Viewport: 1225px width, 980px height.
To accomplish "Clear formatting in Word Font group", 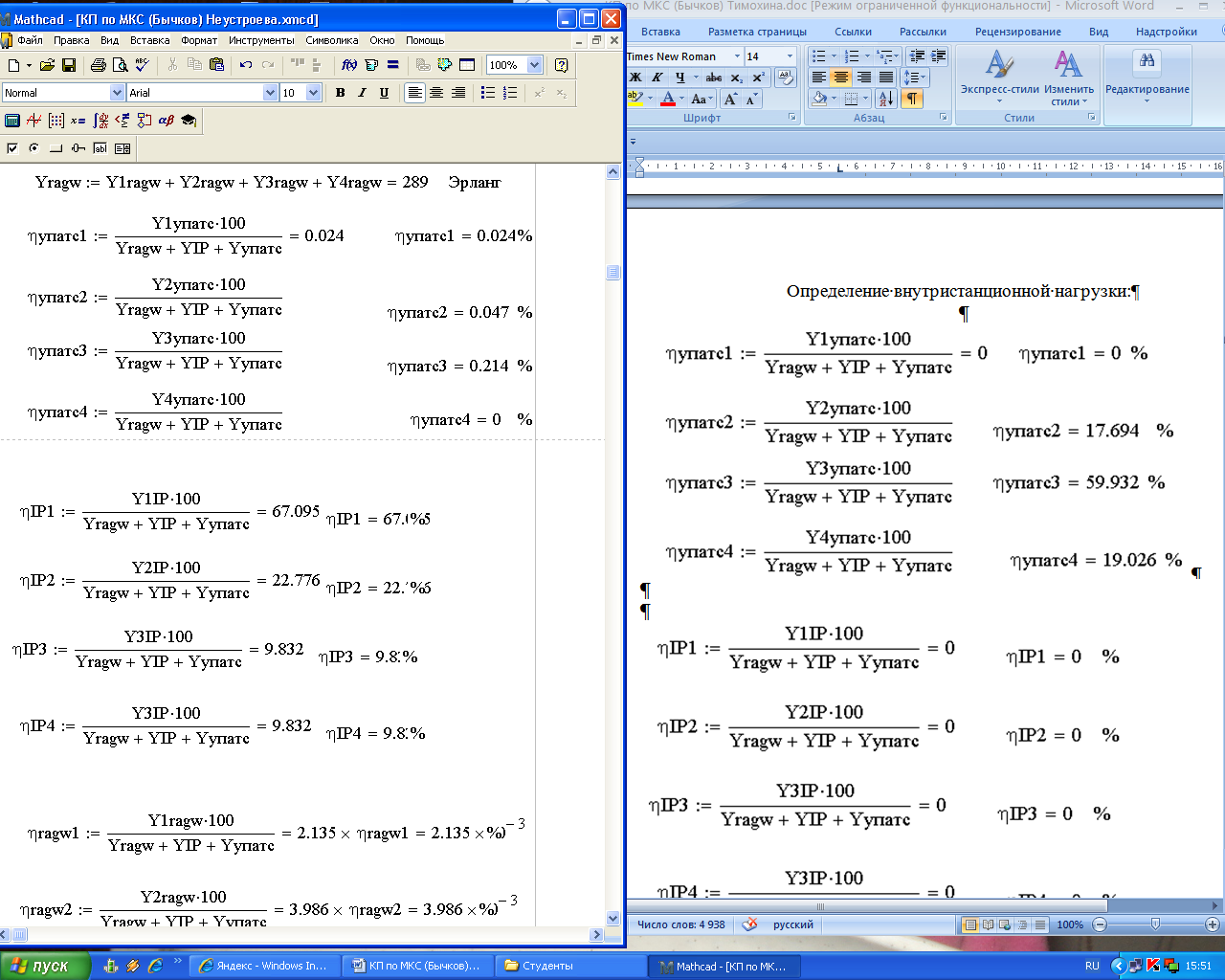I will point(785,78).
